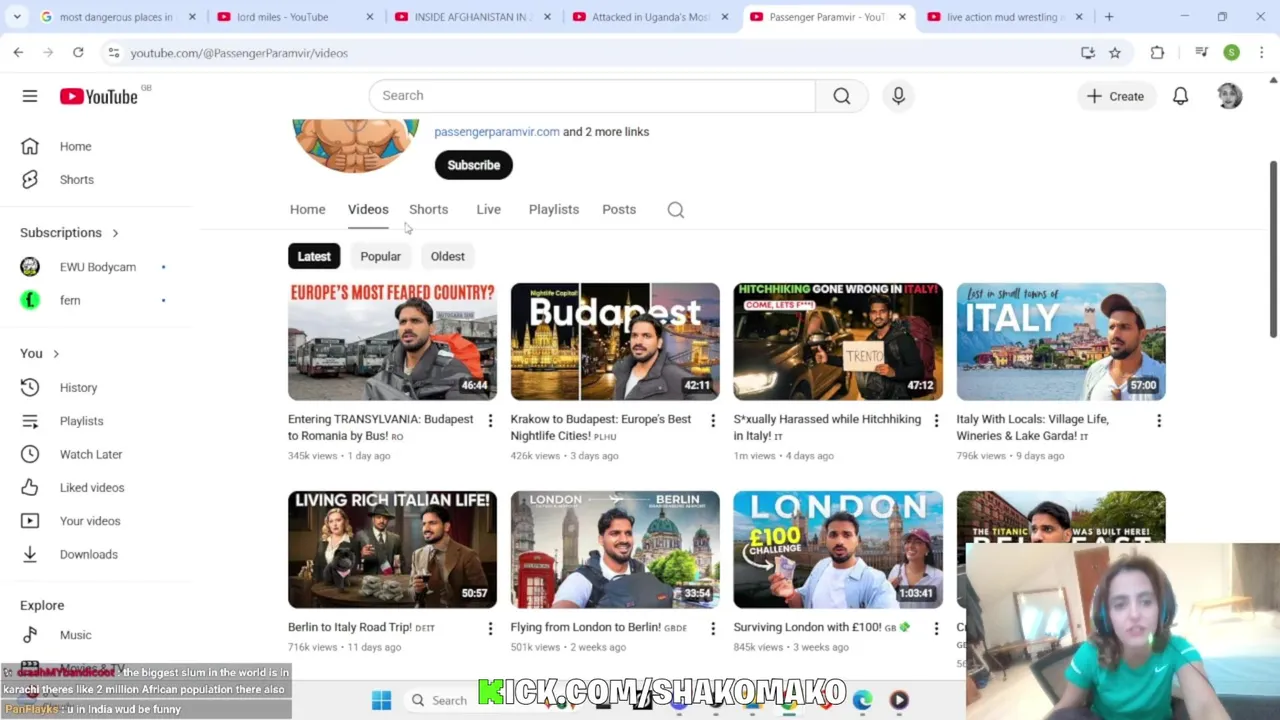
Task: Switch to channel Shorts tab
Action: (x=428, y=210)
